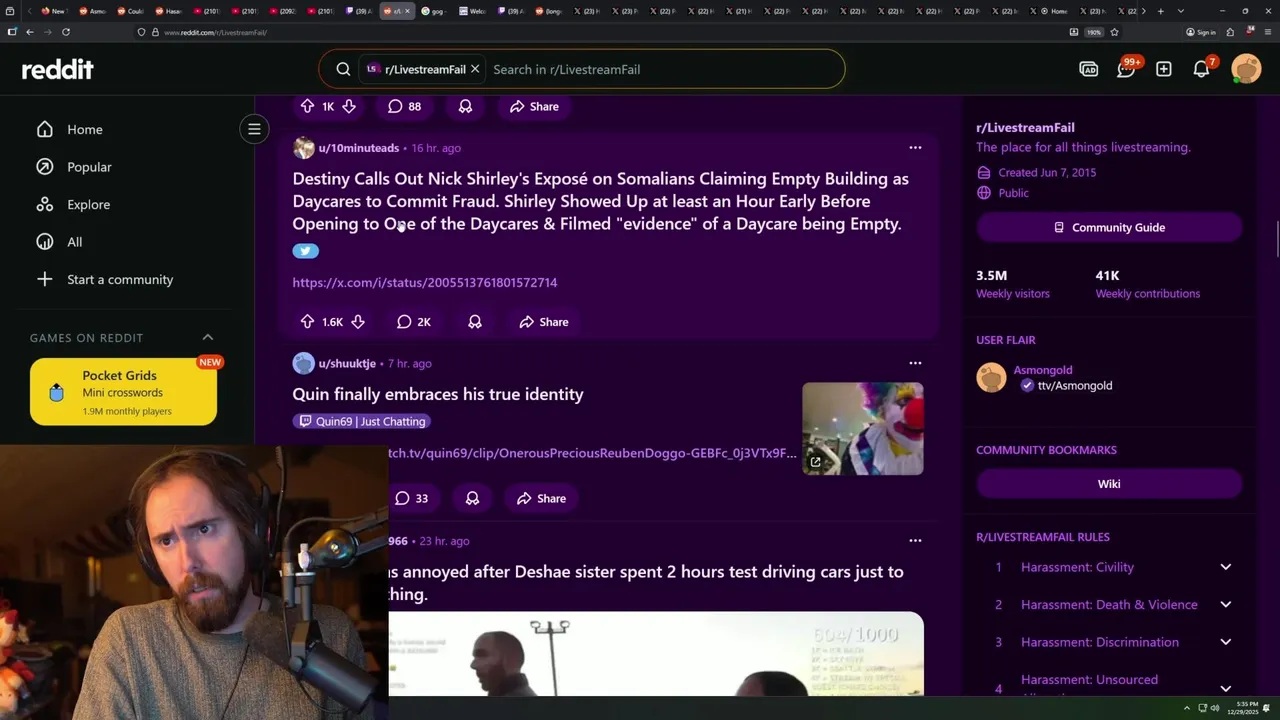Share the Destiny post

coord(543,322)
